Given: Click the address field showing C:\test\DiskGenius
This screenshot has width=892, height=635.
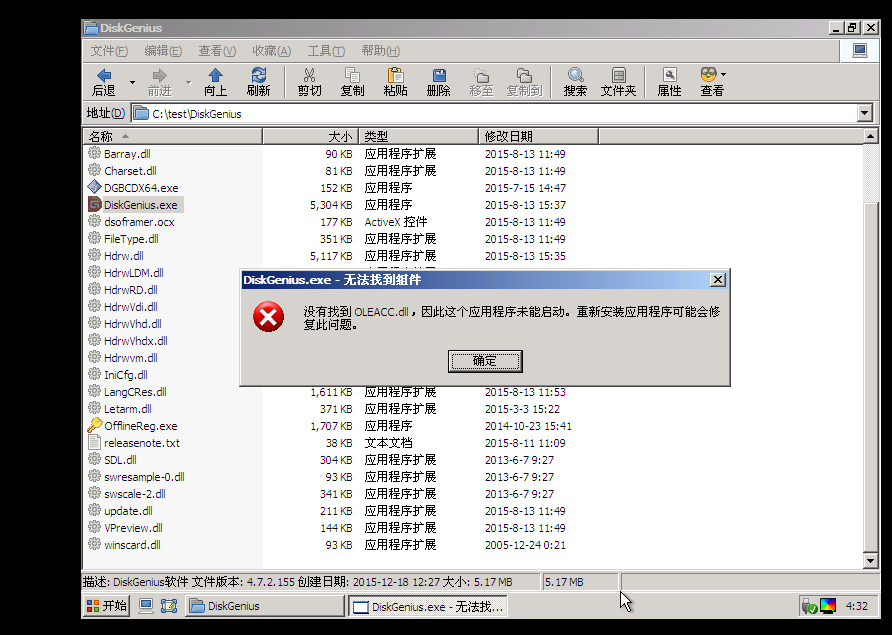Looking at the screenshot, I should click(494, 113).
